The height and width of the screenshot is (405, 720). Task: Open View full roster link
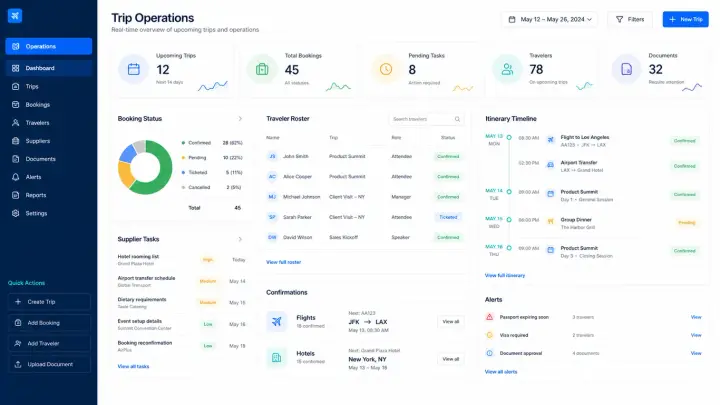coord(283,262)
